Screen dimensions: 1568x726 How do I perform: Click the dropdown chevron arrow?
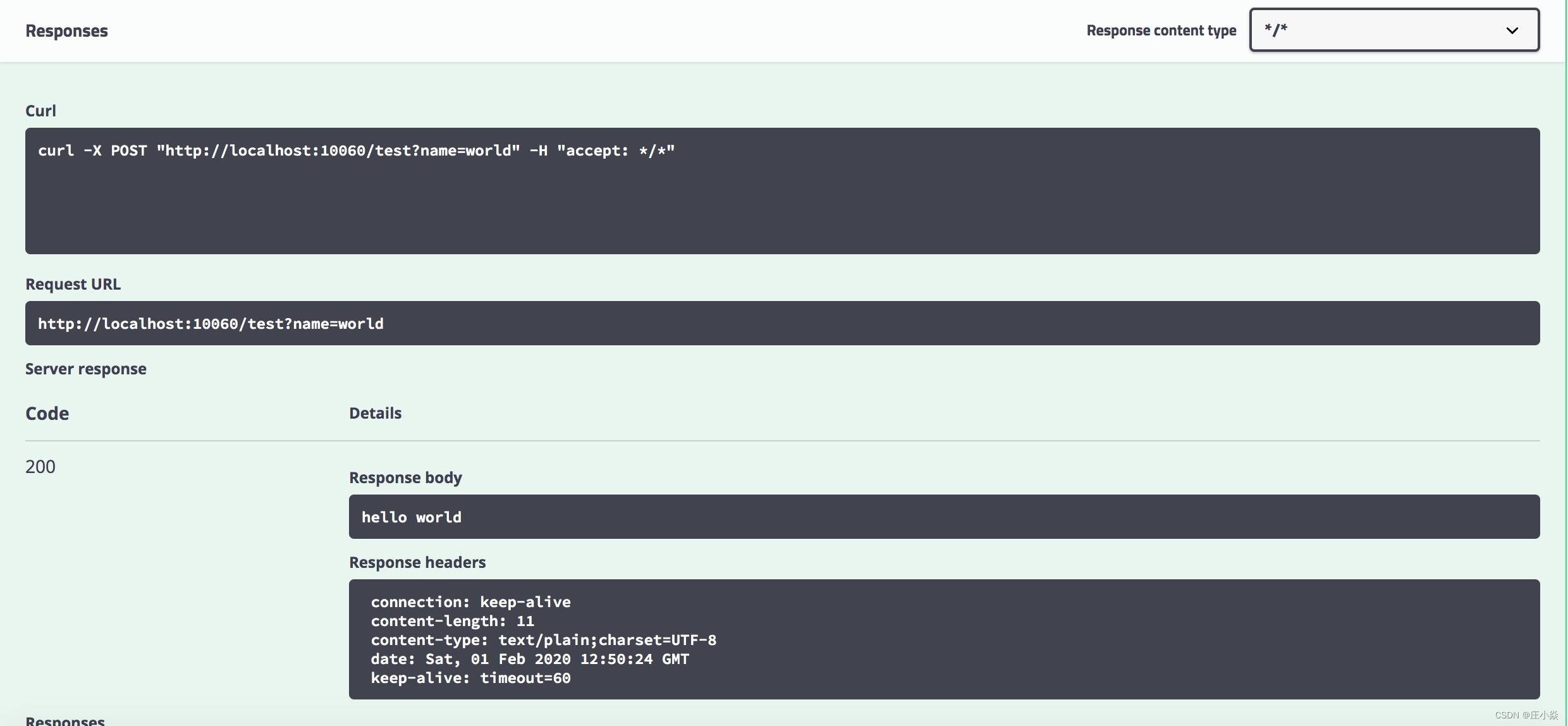pos(1512,30)
